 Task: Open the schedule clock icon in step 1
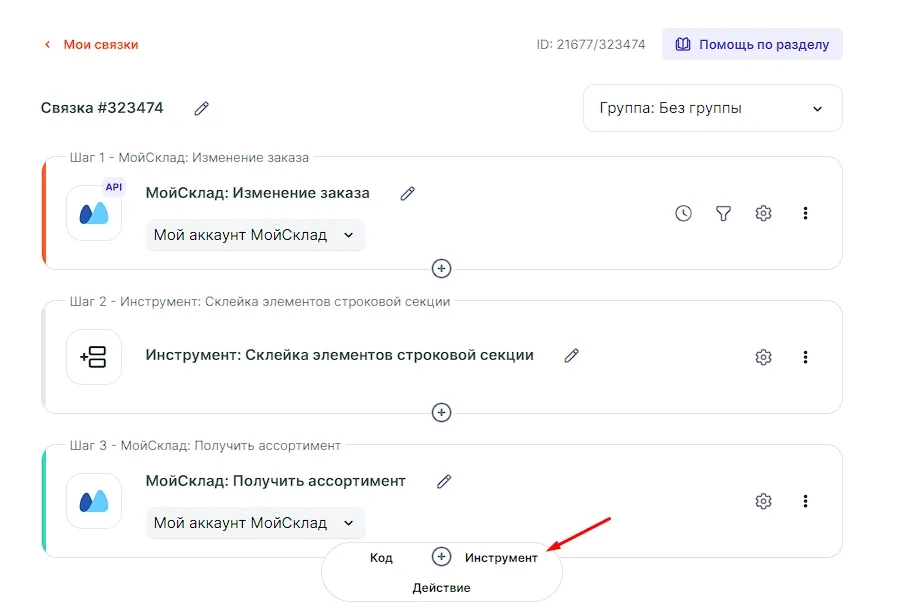683,213
